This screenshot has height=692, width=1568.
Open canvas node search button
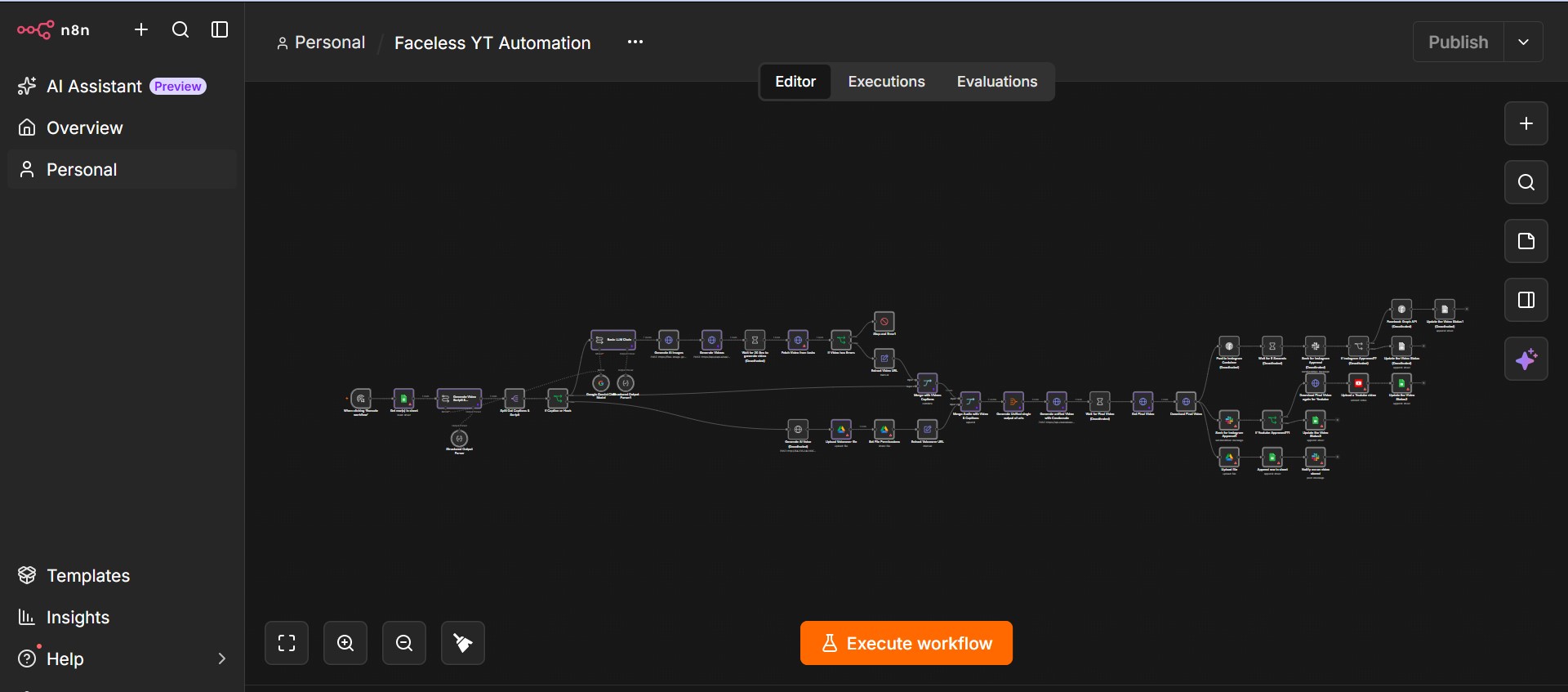point(1526,182)
